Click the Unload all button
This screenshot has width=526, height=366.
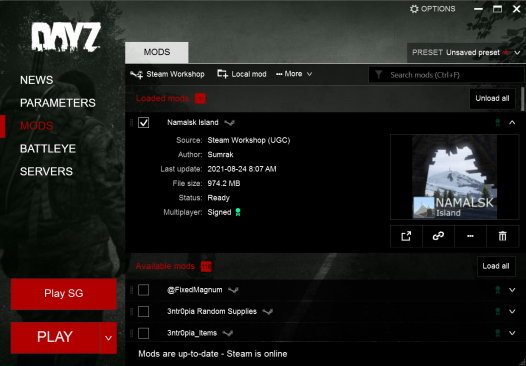pos(492,99)
